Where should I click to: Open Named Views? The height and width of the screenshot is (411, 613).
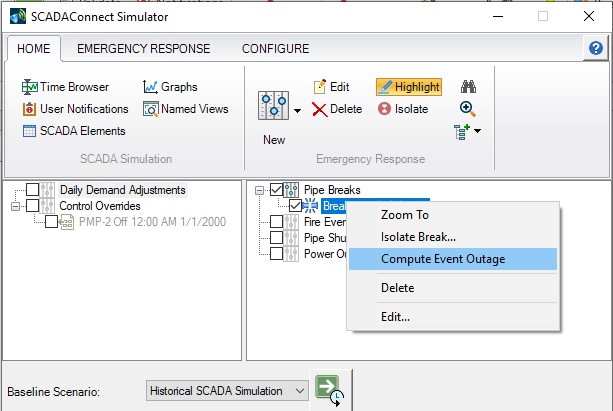(185, 109)
